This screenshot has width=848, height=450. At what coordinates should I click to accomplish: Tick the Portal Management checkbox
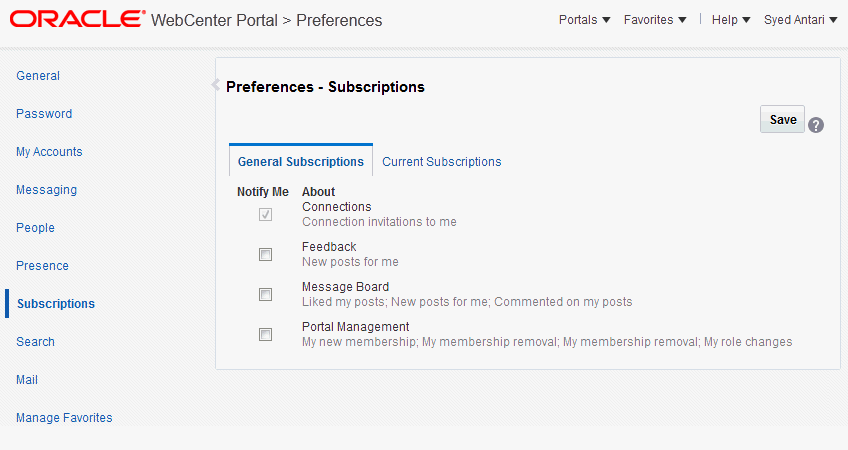[265, 335]
